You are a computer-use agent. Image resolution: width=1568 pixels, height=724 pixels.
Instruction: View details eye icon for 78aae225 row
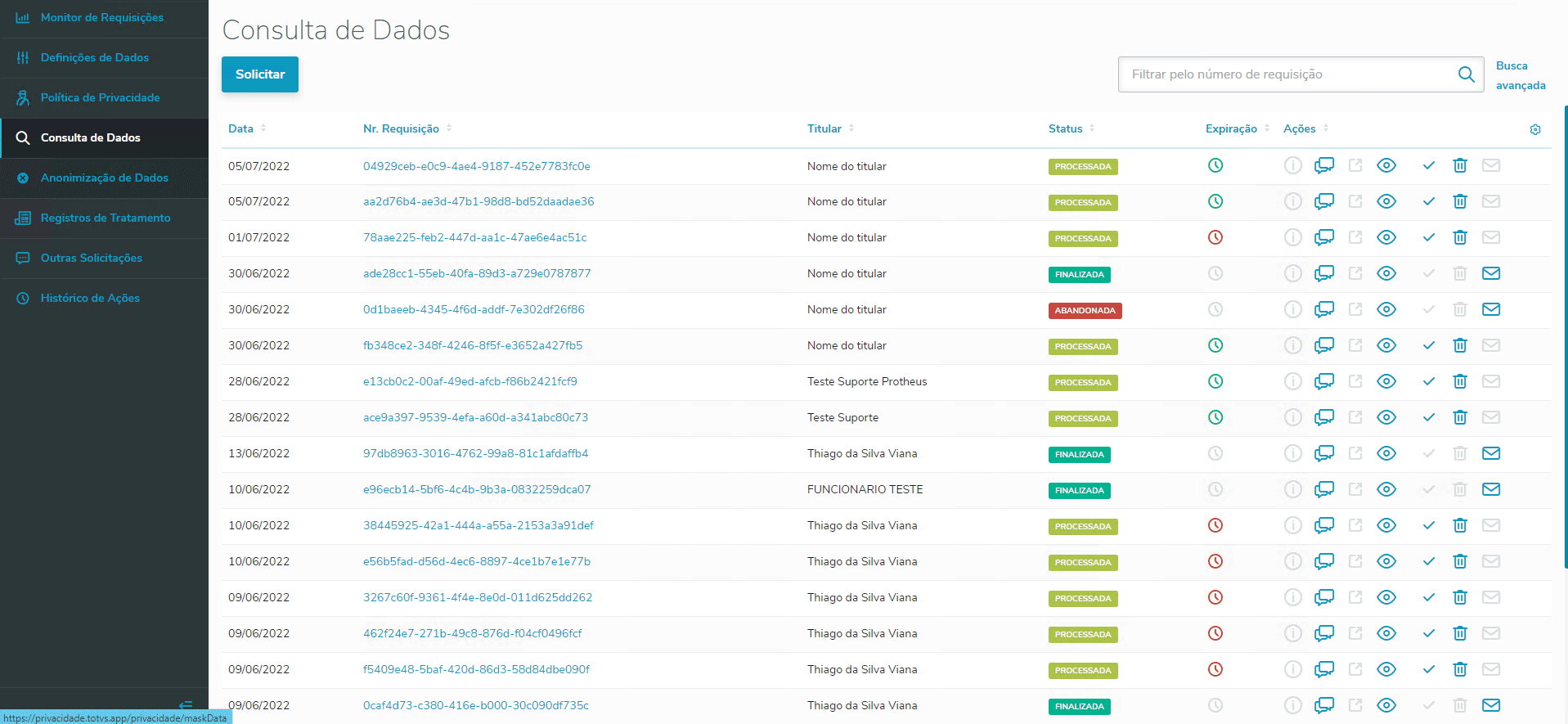pyautogui.click(x=1386, y=237)
